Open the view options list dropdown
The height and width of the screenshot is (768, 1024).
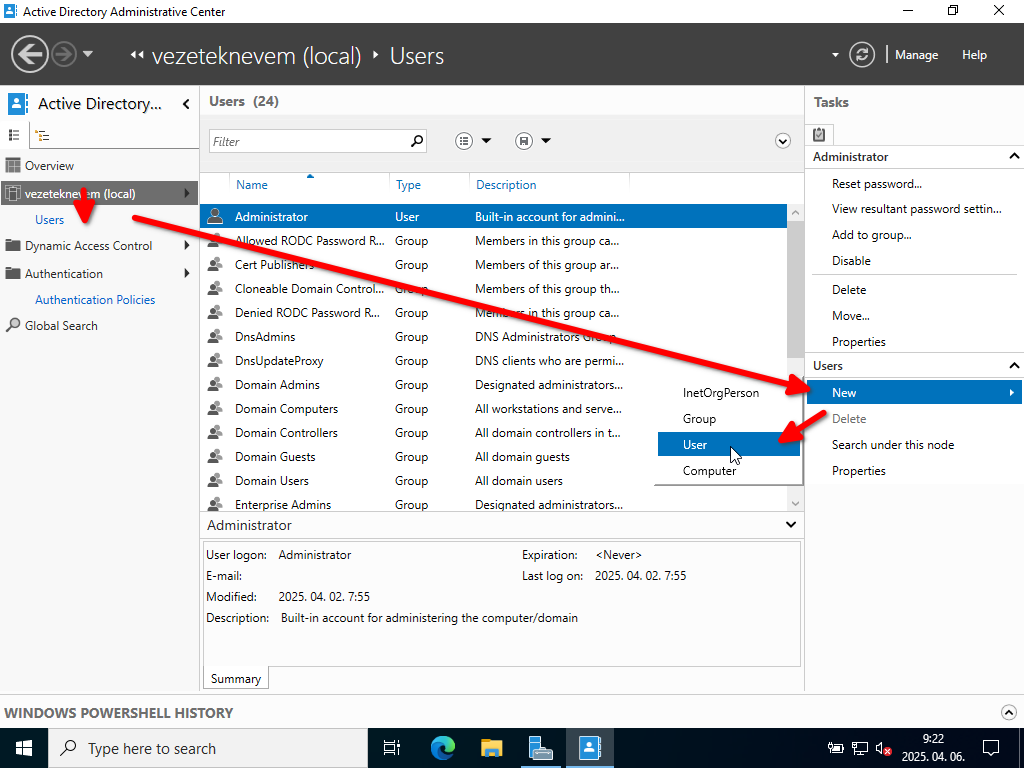pos(474,141)
